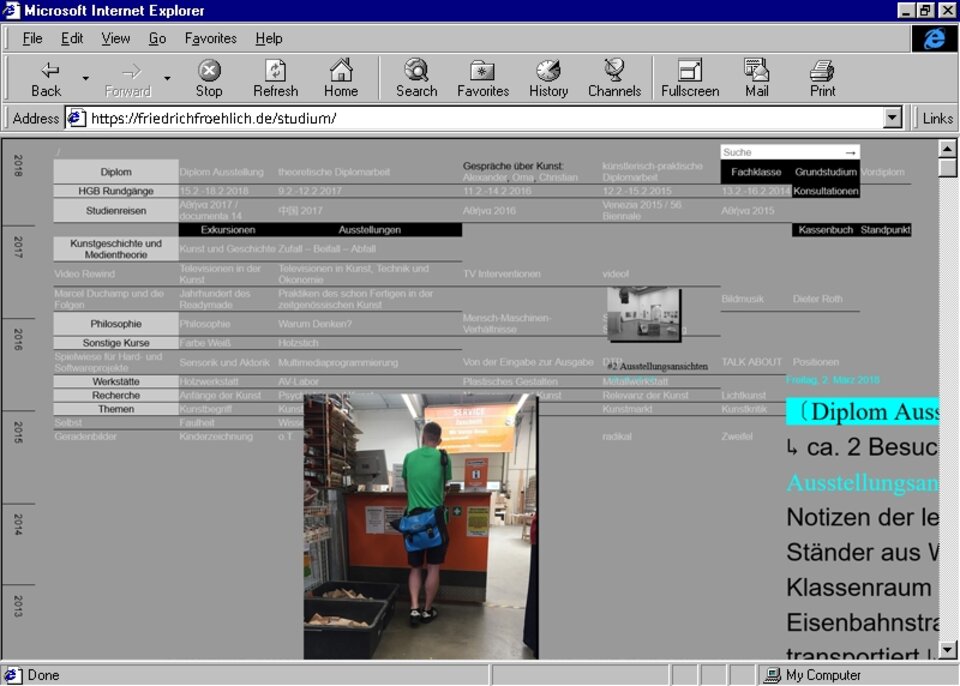
Task: Submit search with the arrow button
Action: pos(850,152)
